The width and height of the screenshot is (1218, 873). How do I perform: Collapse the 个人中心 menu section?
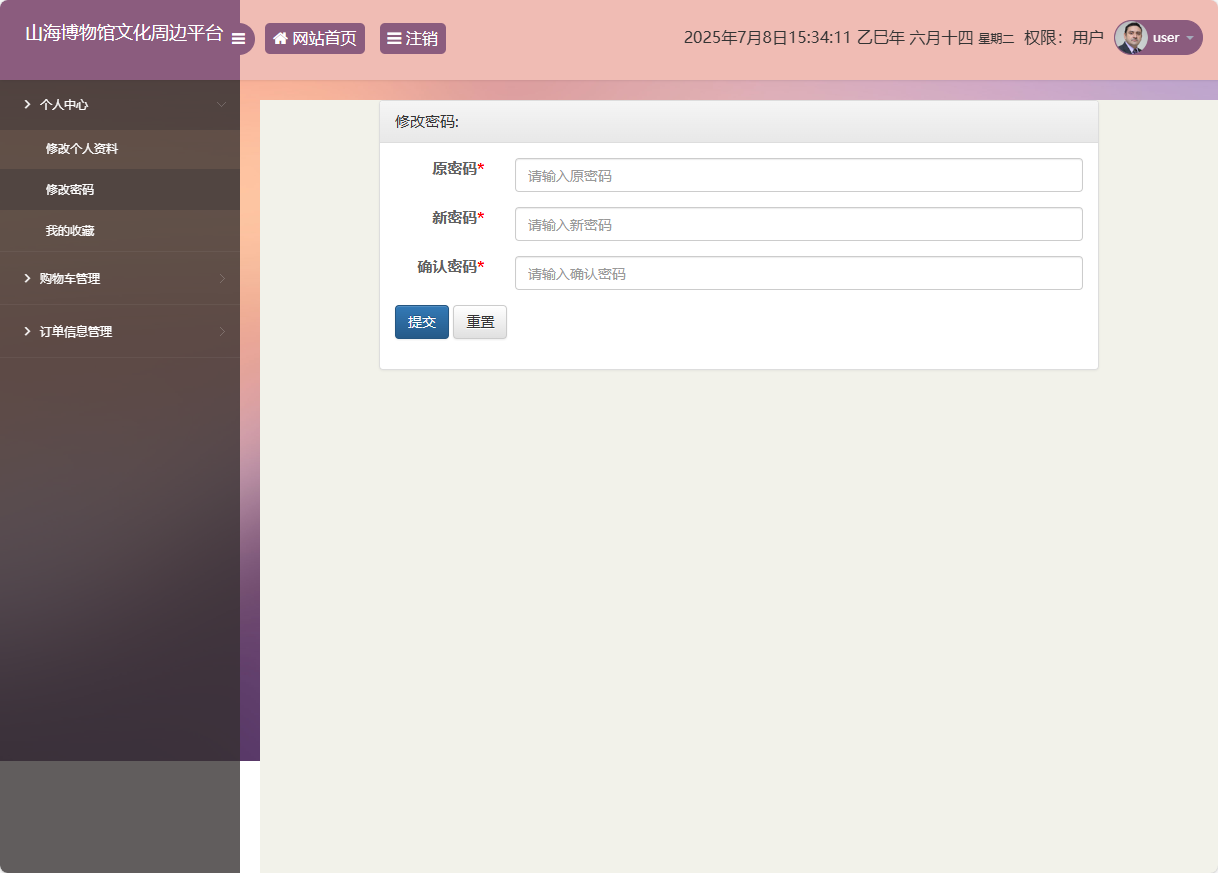[120, 104]
